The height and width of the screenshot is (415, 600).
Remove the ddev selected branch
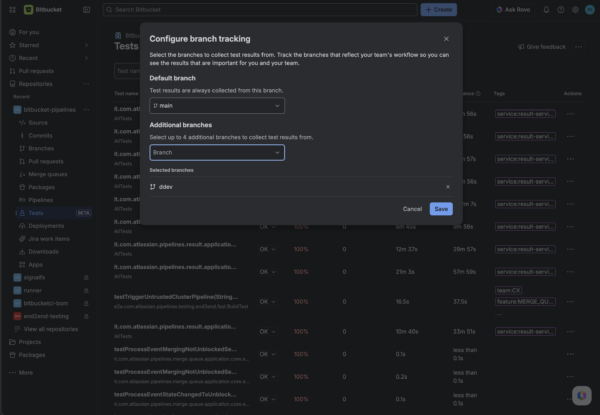pyautogui.click(x=448, y=187)
